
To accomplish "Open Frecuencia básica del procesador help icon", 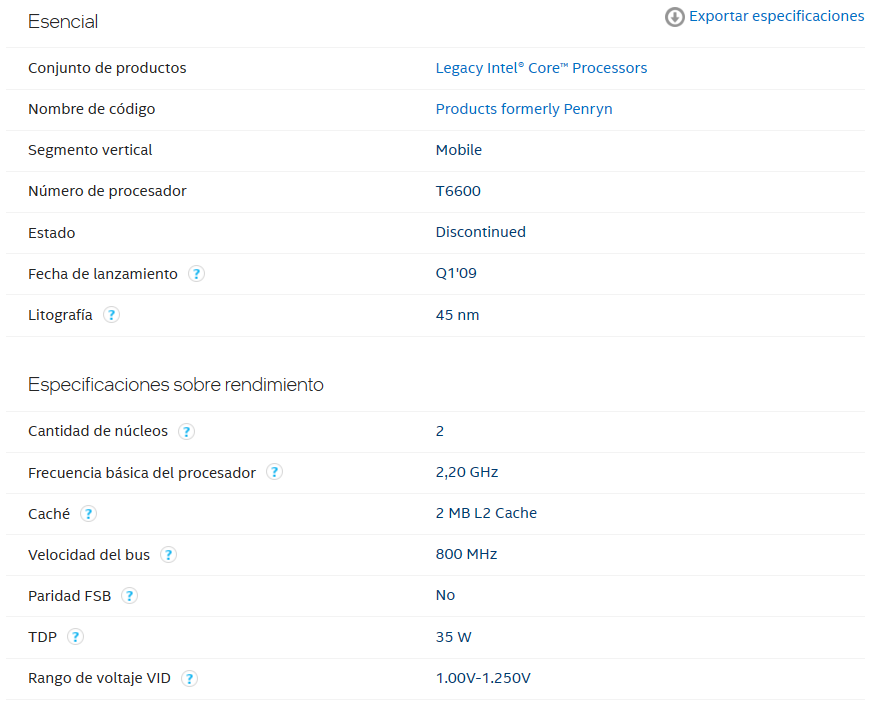I will pyautogui.click(x=275, y=473).
